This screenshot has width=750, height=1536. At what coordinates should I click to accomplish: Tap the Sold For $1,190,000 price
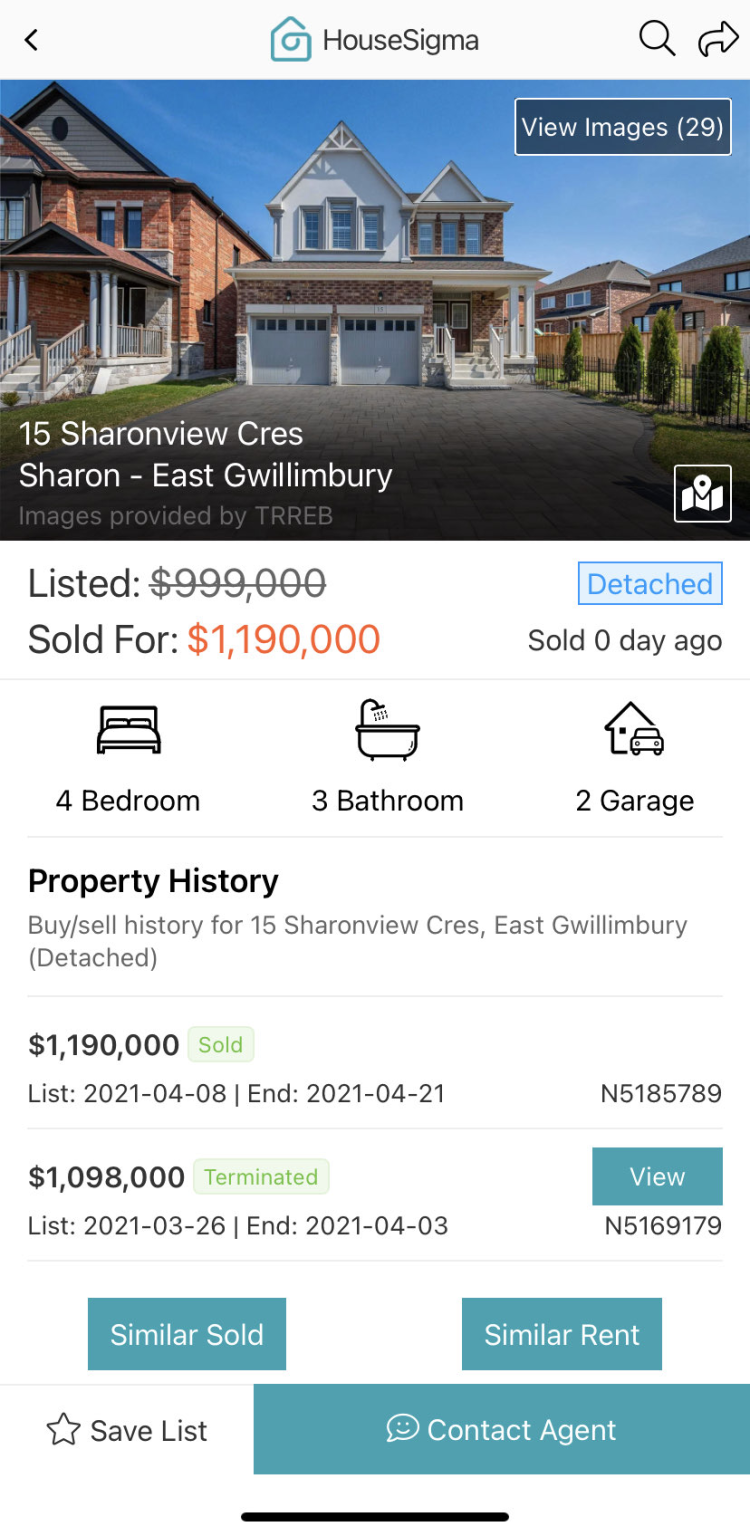[283, 640]
